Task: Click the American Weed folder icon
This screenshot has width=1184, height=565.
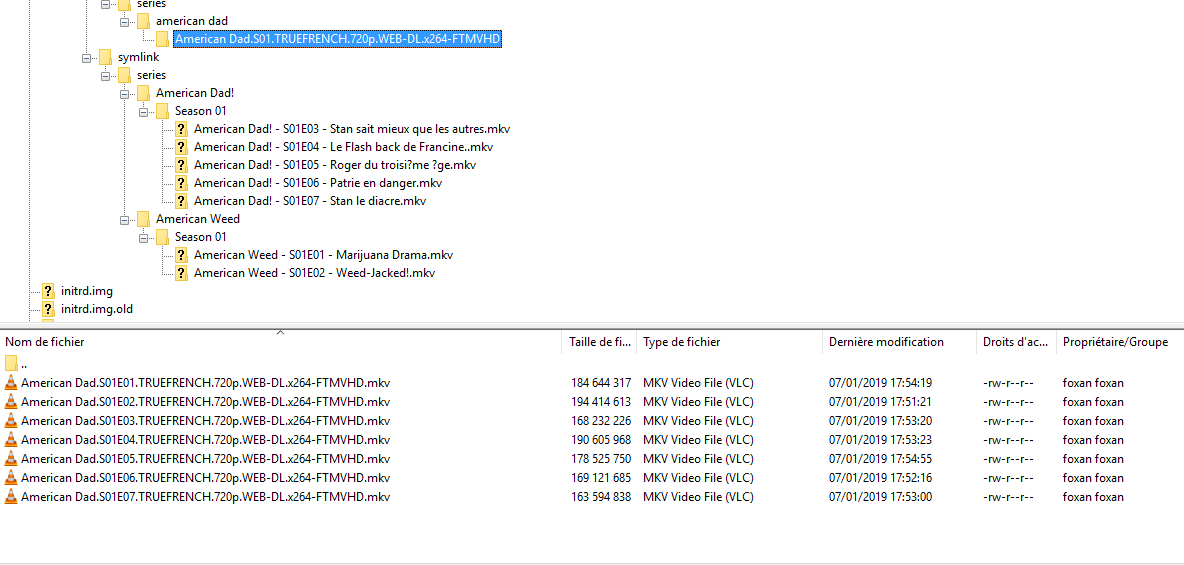Action: (x=143, y=220)
